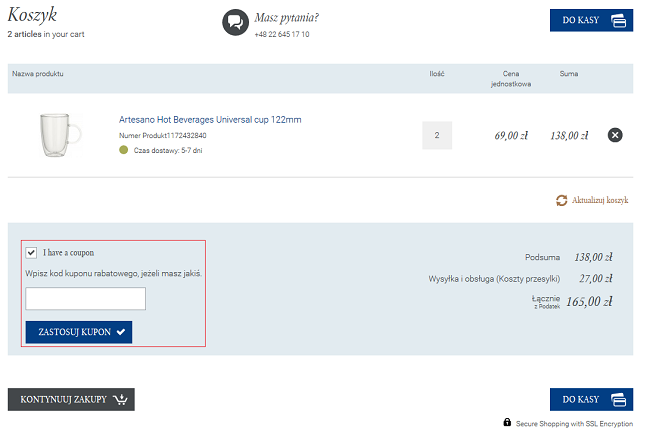This screenshot has height=434, width=650.
Task: Click the padlock icon near Secure Shopping
Action: pyautogui.click(x=507, y=423)
